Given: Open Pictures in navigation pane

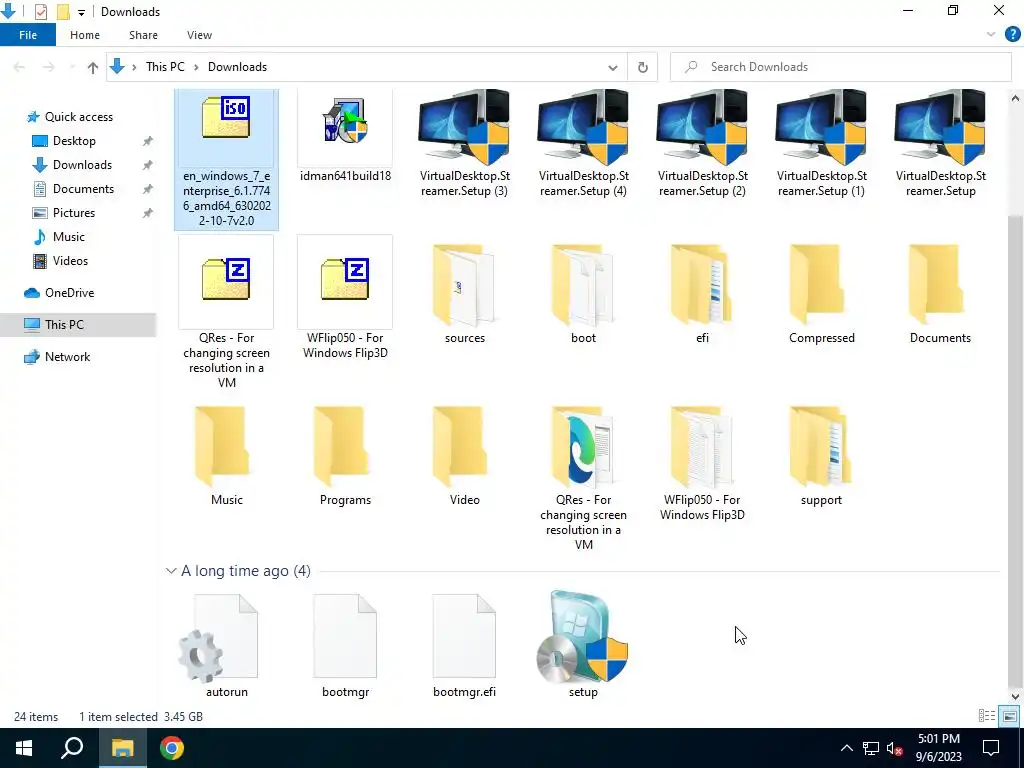Looking at the screenshot, I should tap(73, 213).
